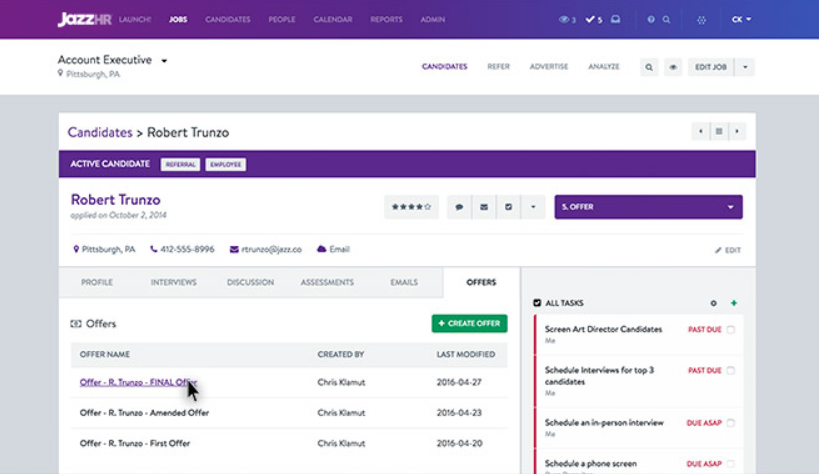Open the CK user menu
The image size is (819, 474).
click(x=741, y=19)
